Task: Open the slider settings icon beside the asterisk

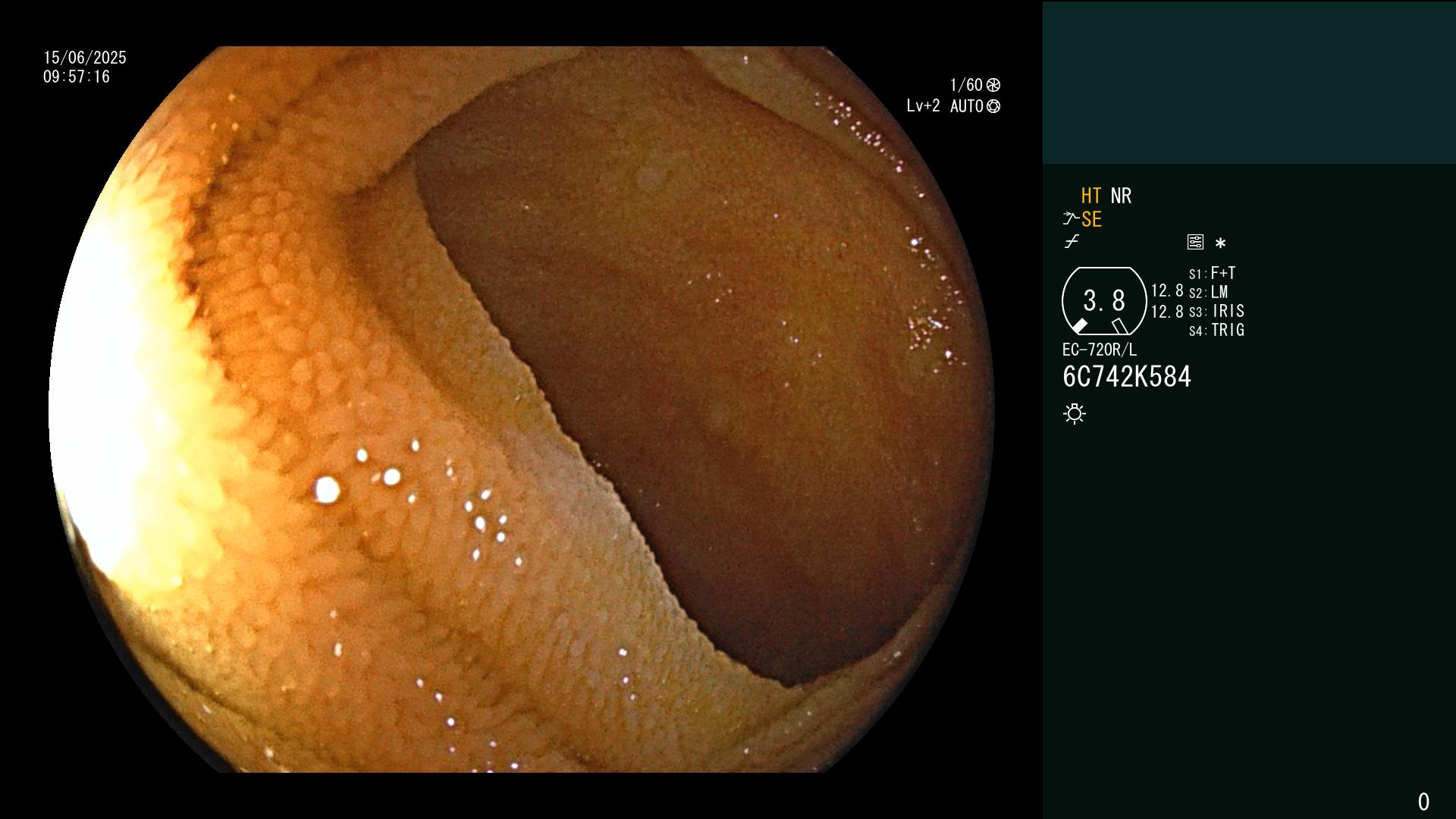Action: coord(1195,242)
